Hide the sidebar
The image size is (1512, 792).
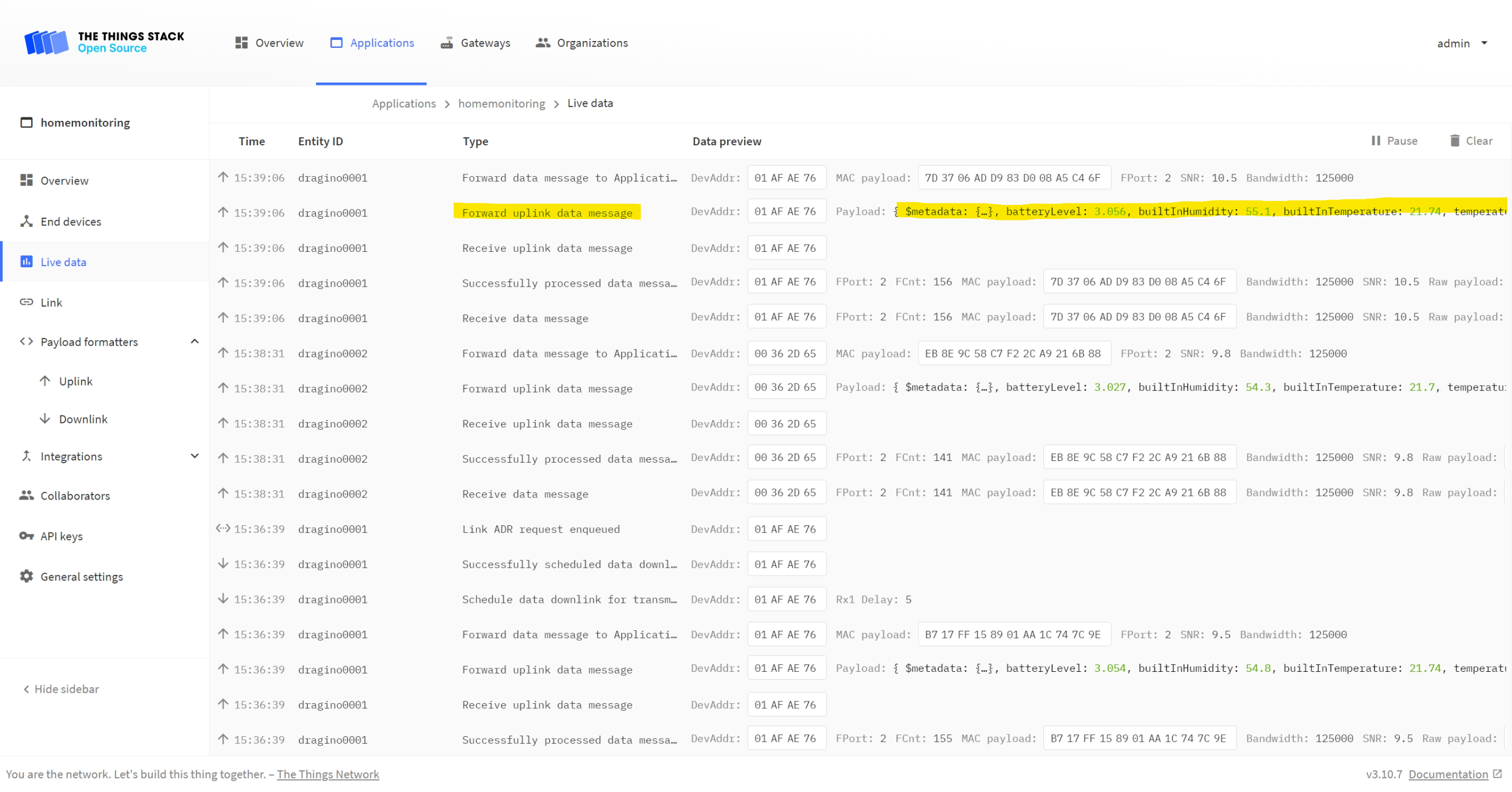pos(61,689)
